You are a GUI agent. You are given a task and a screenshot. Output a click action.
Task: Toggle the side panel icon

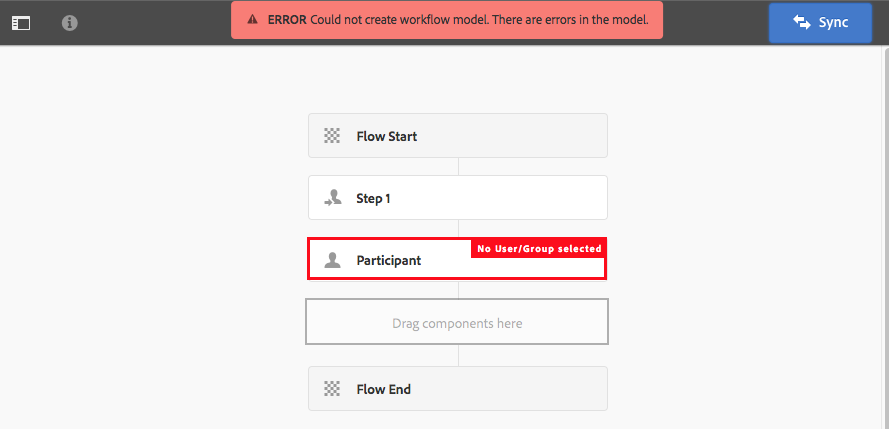pyautogui.click(x=21, y=22)
